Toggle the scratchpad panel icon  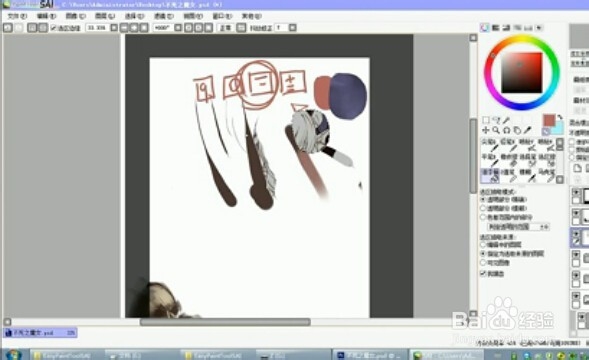(539, 28)
